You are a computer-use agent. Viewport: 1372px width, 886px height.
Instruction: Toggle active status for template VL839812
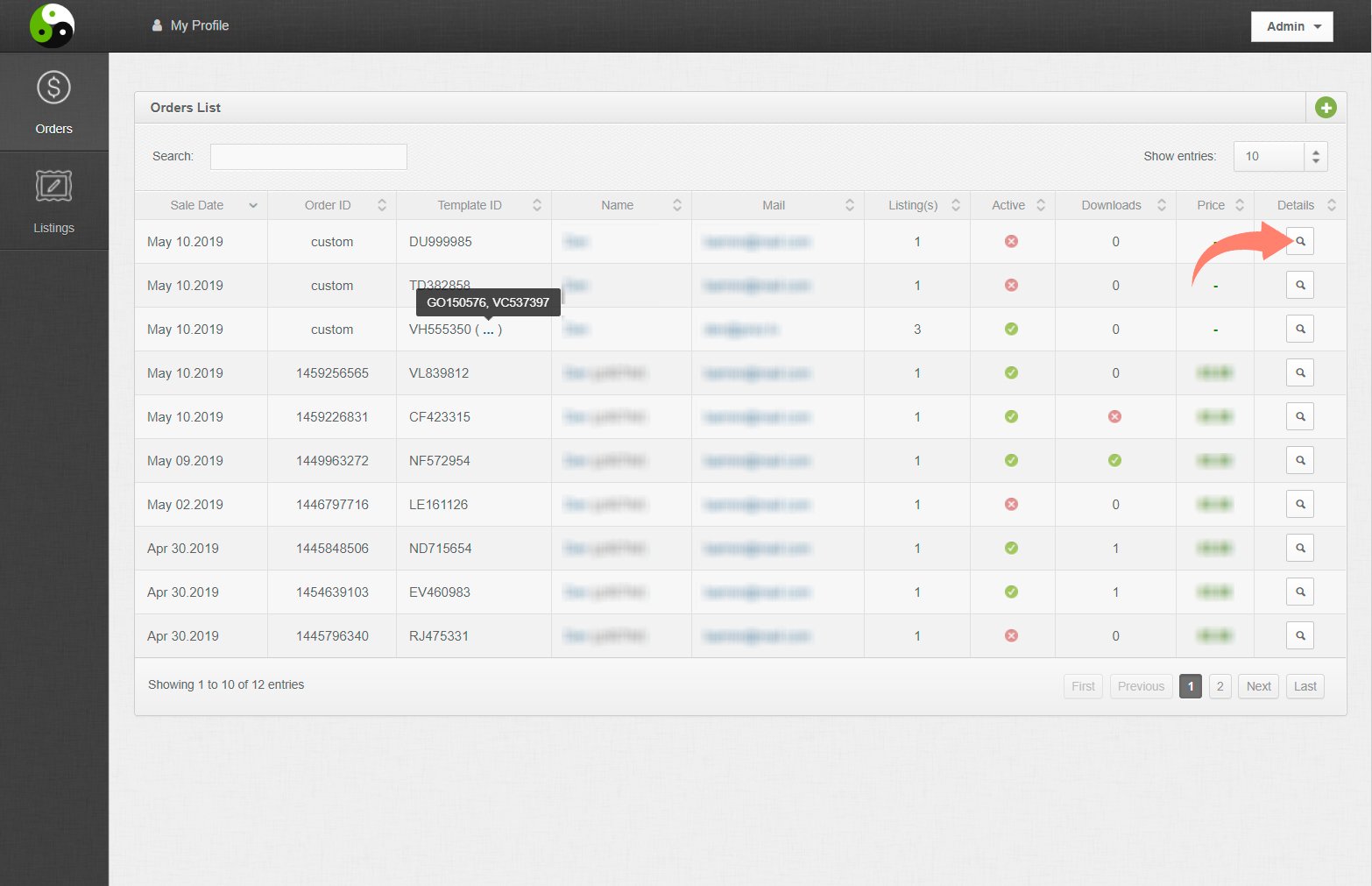(x=1011, y=372)
